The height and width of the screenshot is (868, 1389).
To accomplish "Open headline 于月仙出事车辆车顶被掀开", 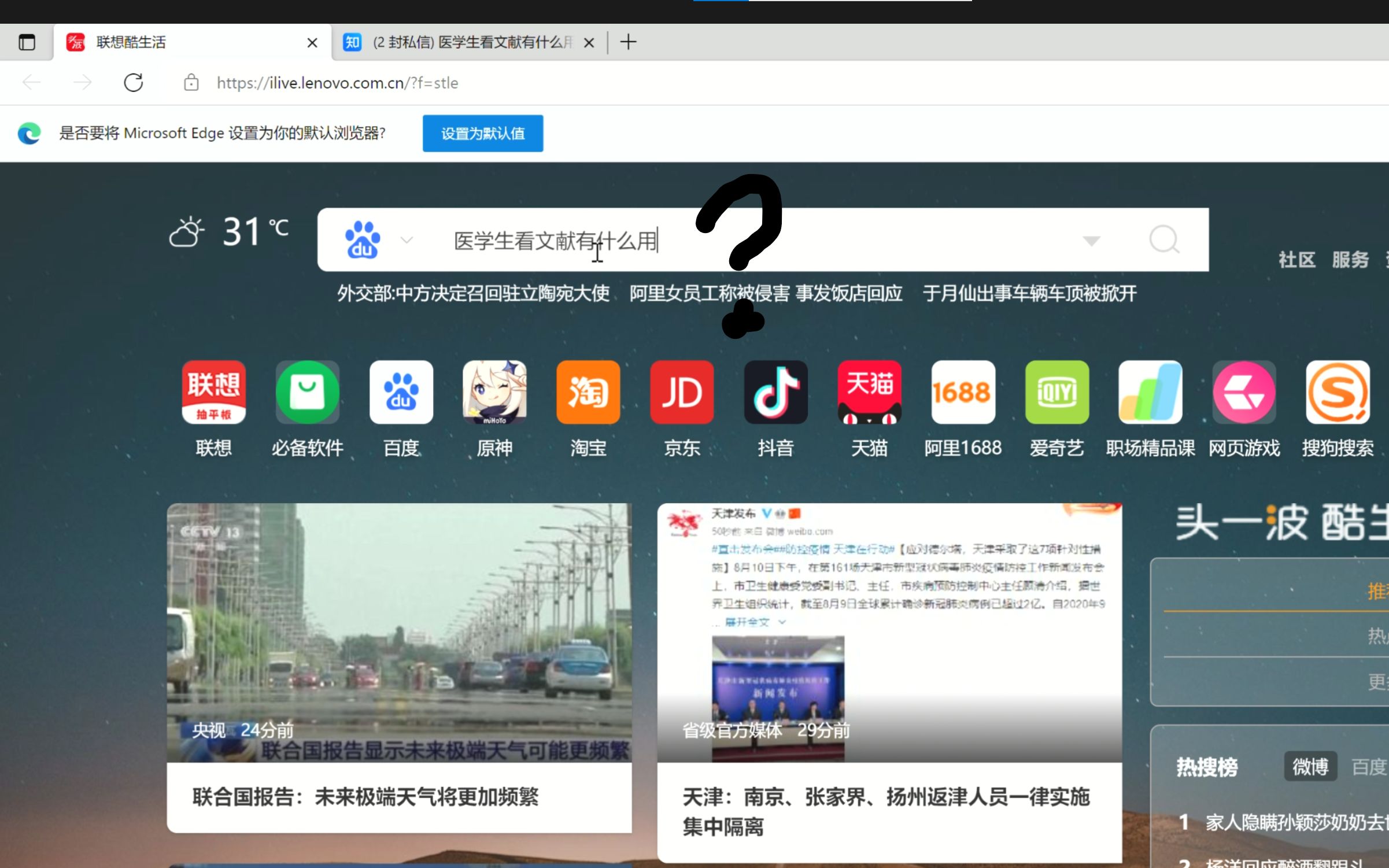I will 1029,293.
